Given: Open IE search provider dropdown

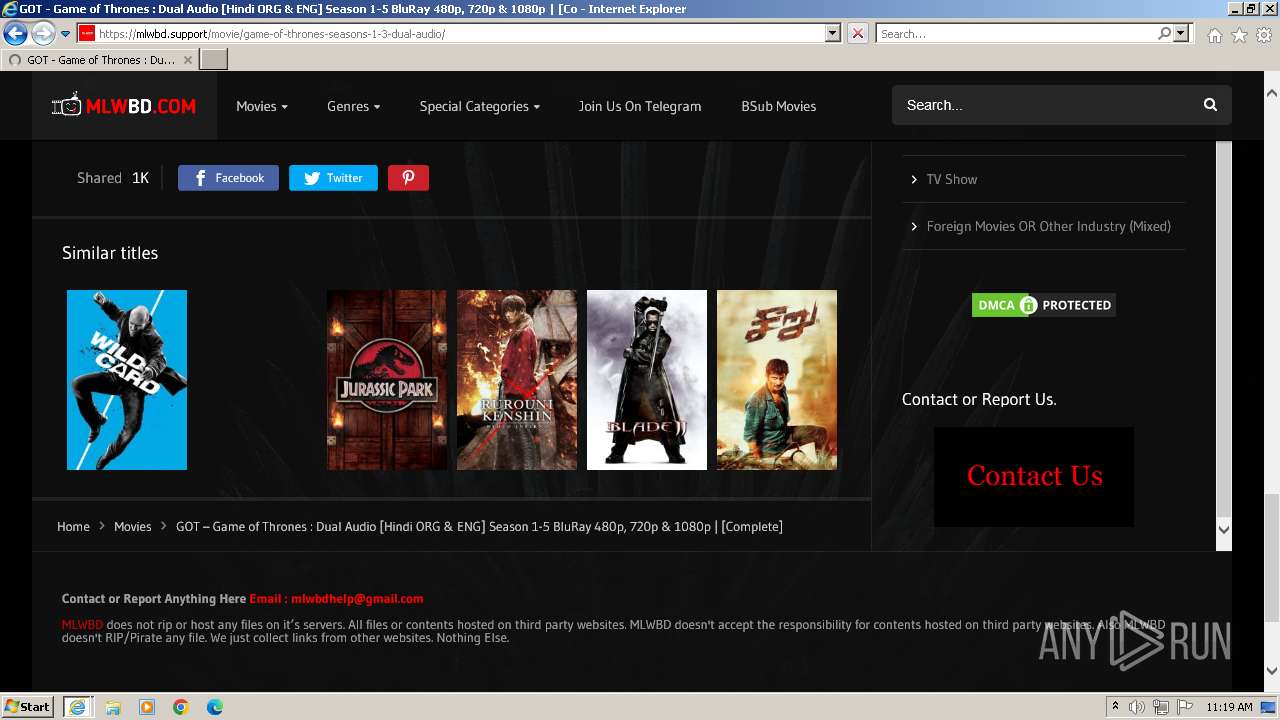Looking at the screenshot, I should click(x=1181, y=34).
